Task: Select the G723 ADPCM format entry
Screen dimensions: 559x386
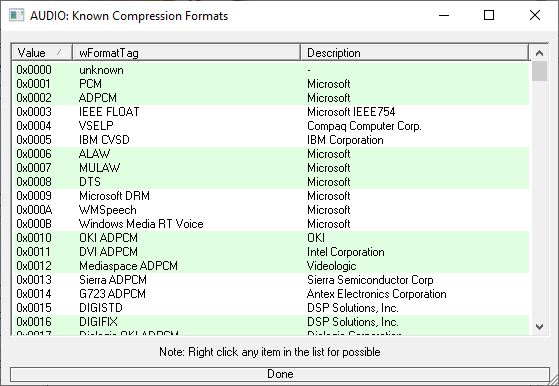Action: (x=112, y=294)
